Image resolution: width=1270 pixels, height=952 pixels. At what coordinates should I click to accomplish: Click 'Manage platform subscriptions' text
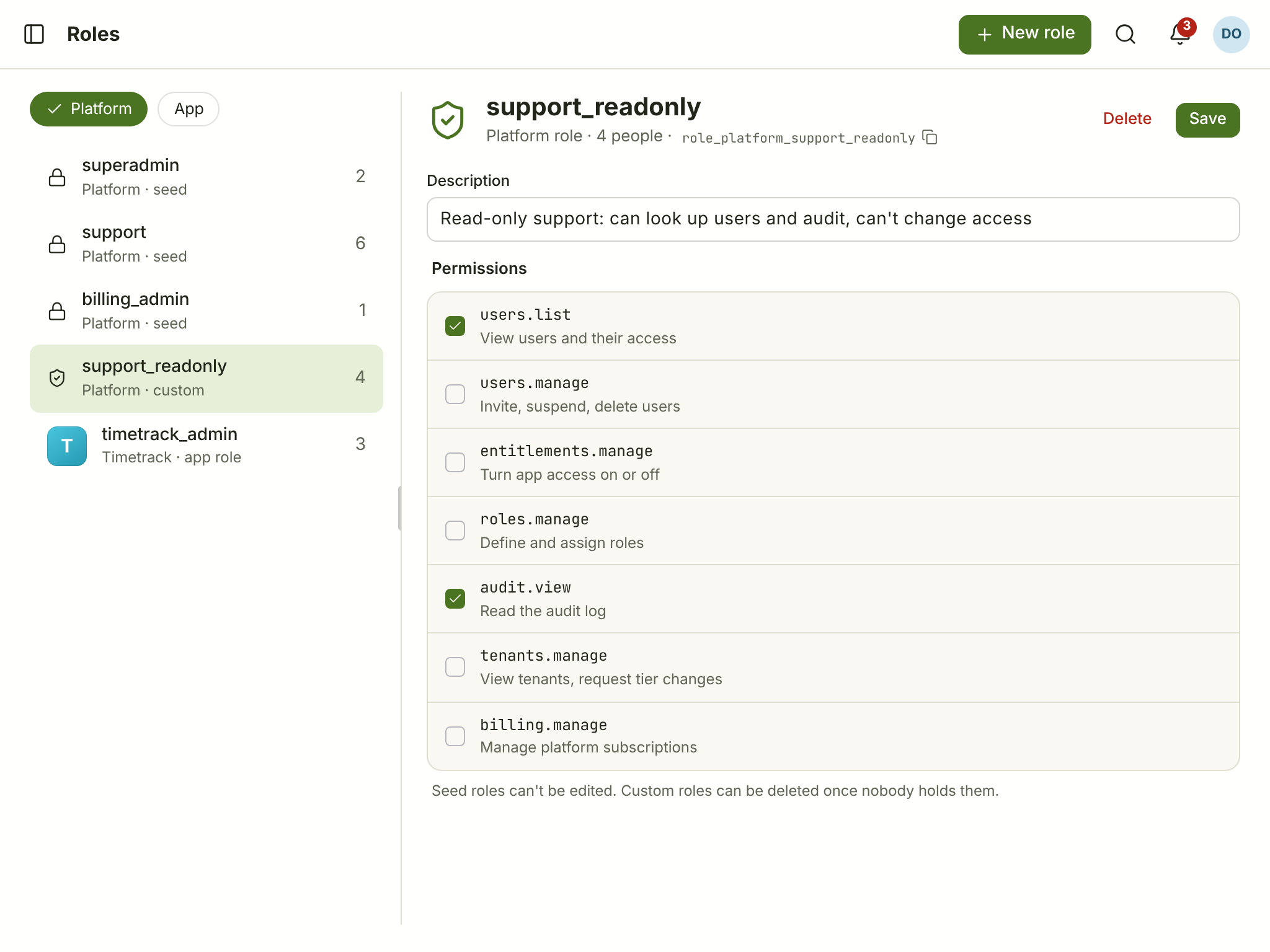tap(588, 747)
